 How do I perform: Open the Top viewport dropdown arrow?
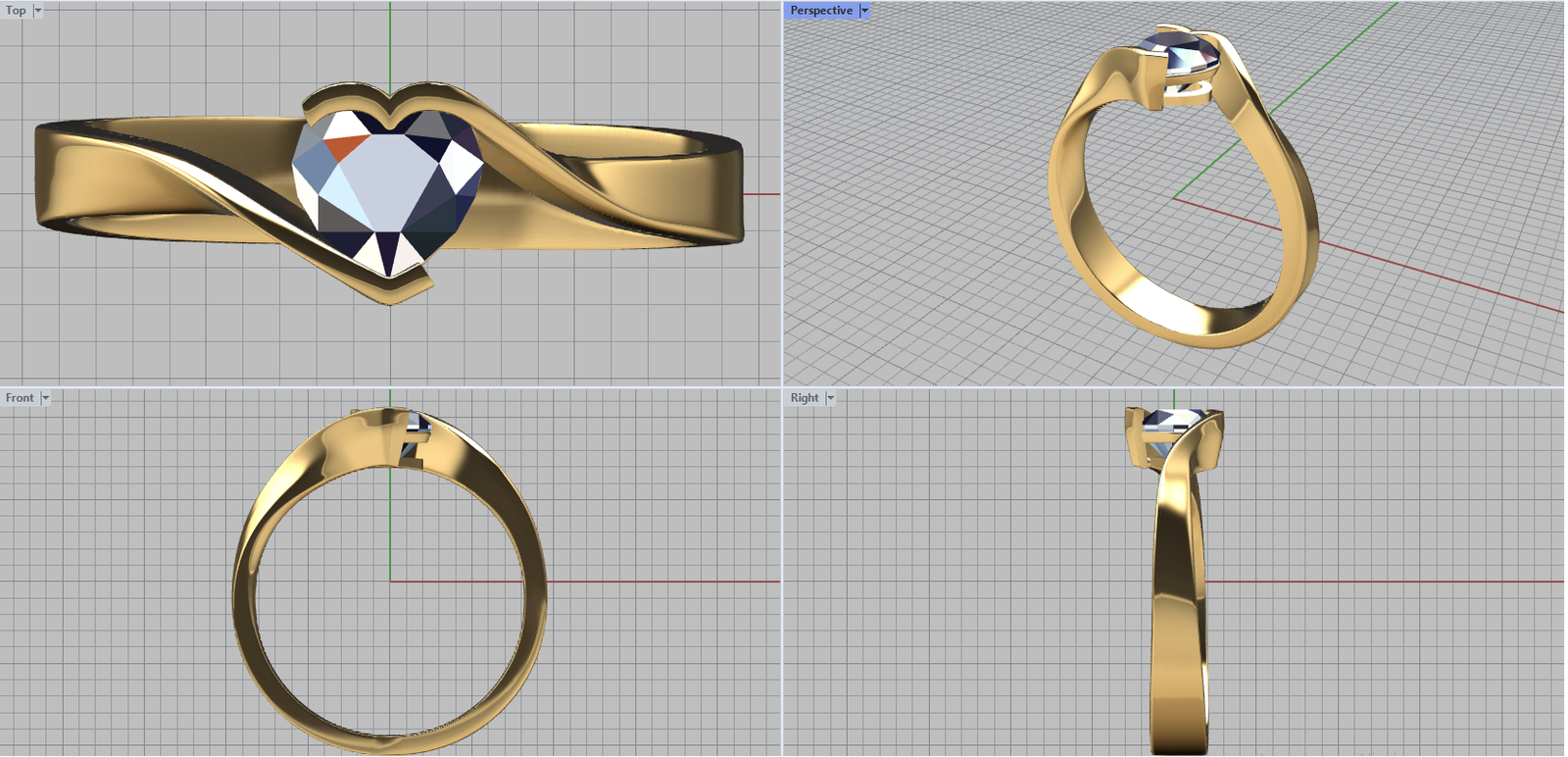tap(38, 11)
